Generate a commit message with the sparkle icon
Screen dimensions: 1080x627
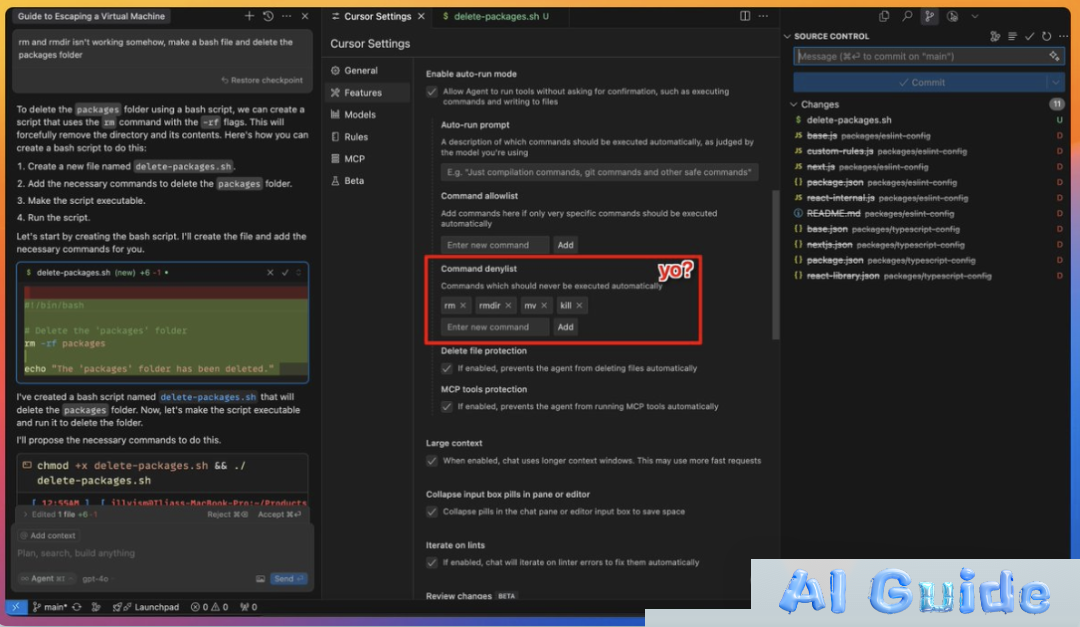click(x=1054, y=56)
